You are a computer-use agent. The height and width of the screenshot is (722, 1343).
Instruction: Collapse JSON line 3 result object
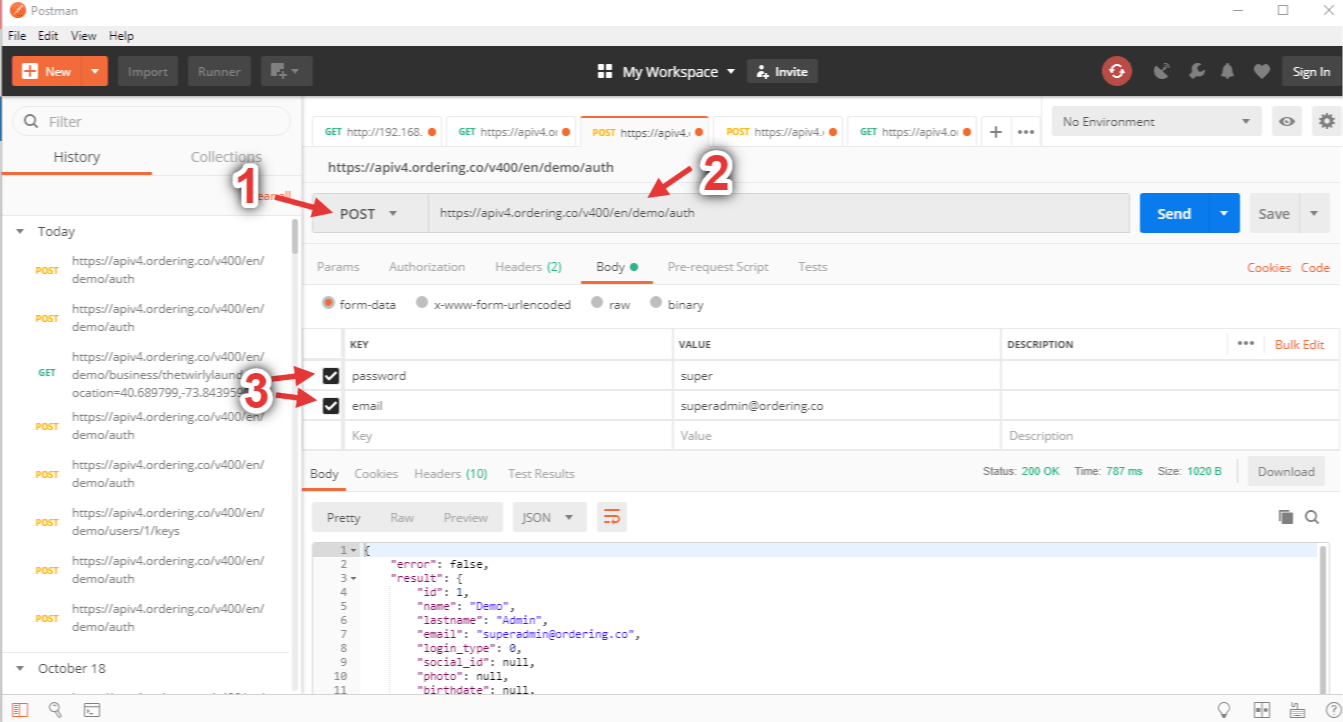coord(353,578)
